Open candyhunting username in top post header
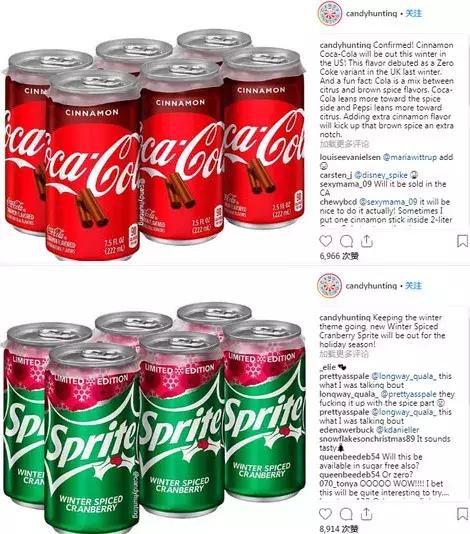The width and height of the screenshot is (470, 534). point(372,14)
